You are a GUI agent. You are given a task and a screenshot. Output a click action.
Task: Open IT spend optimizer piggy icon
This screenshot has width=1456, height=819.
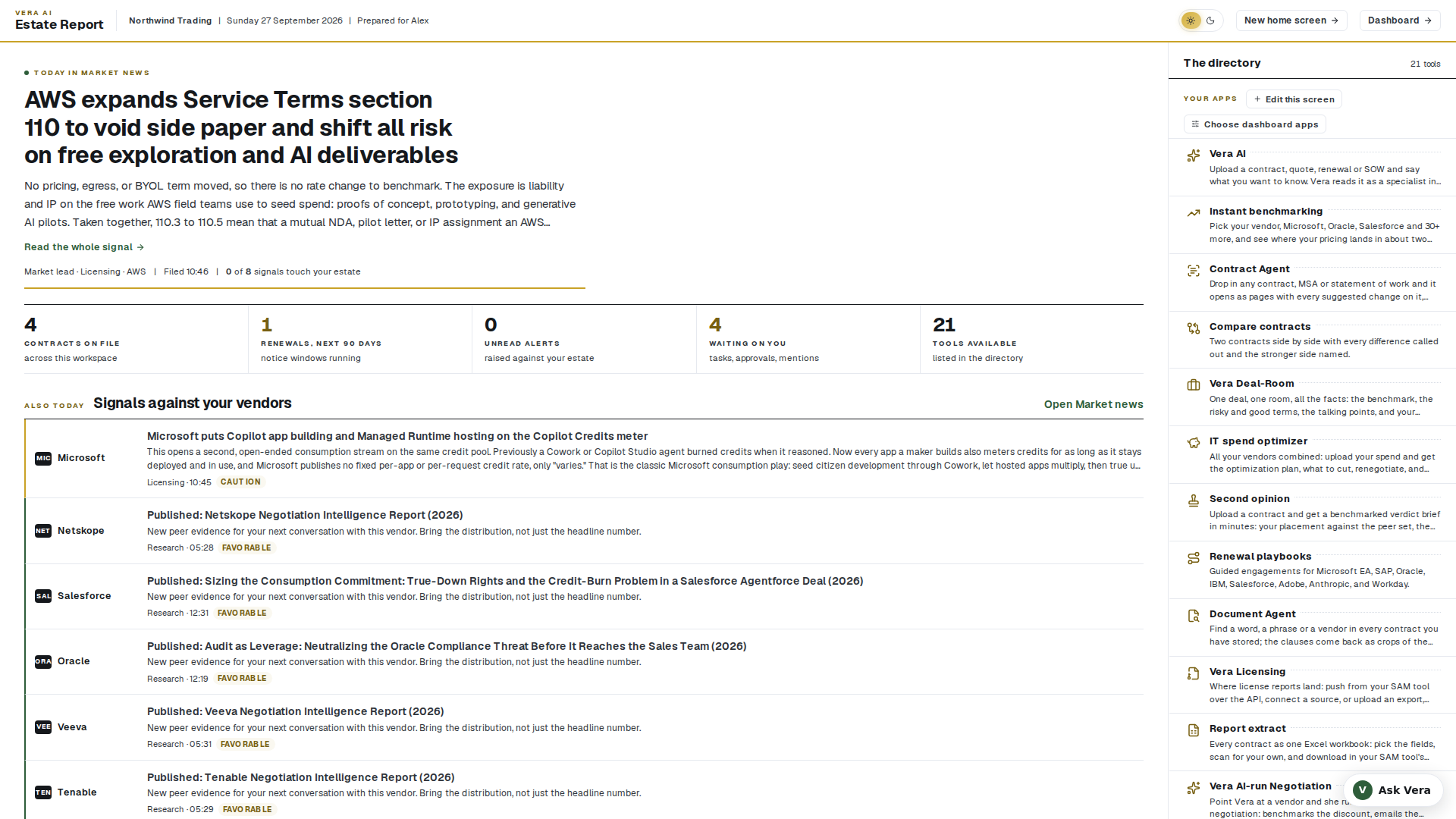coord(1194,443)
